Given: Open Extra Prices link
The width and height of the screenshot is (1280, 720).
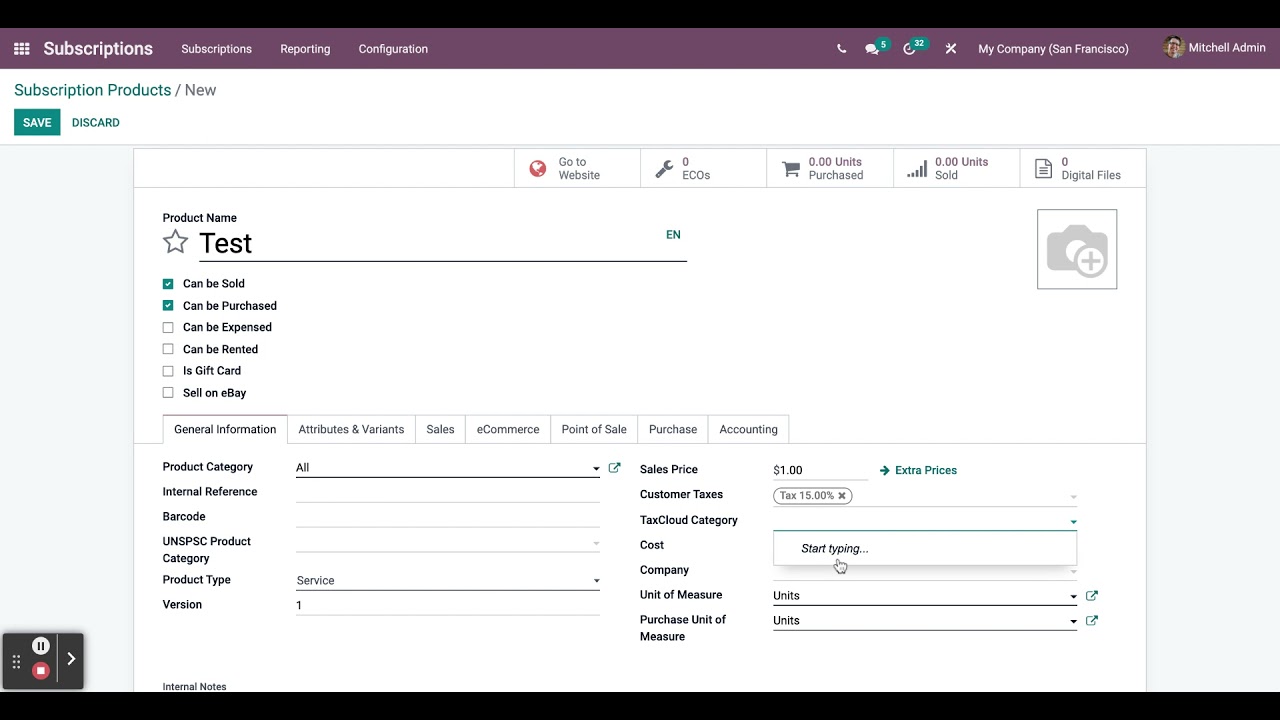Looking at the screenshot, I should tap(918, 470).
